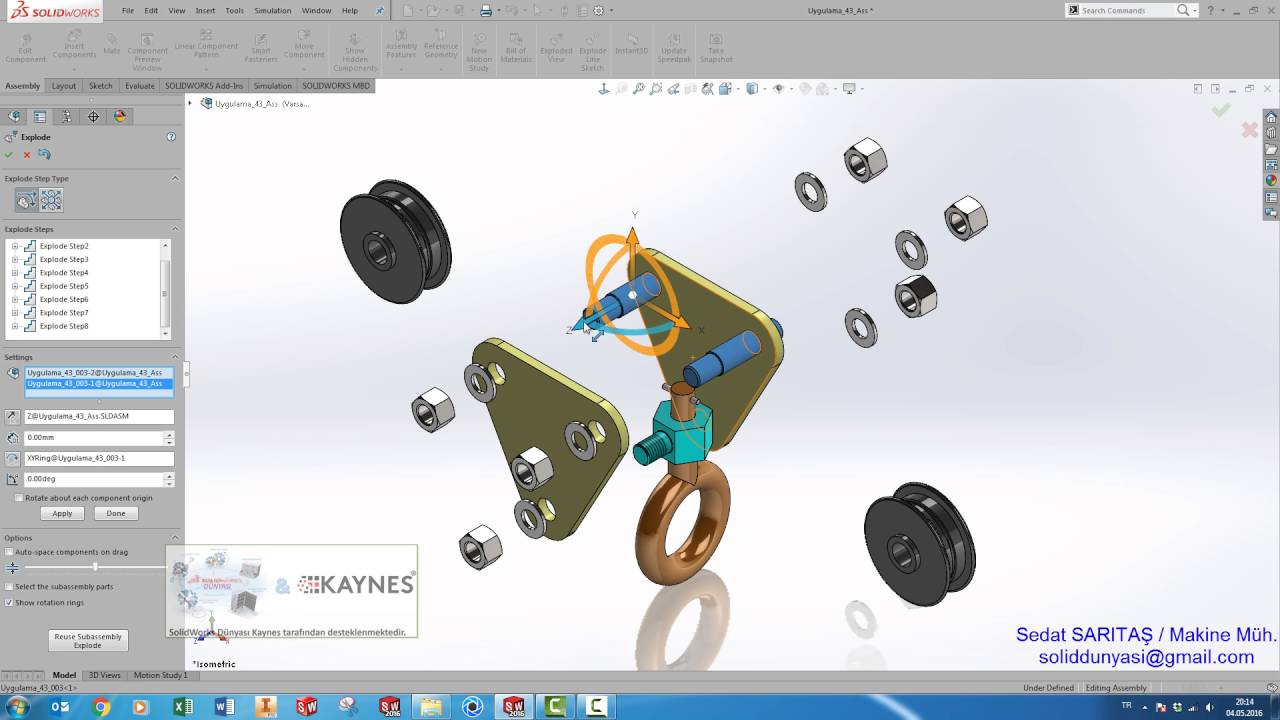Click the Done button

(116, 513)
